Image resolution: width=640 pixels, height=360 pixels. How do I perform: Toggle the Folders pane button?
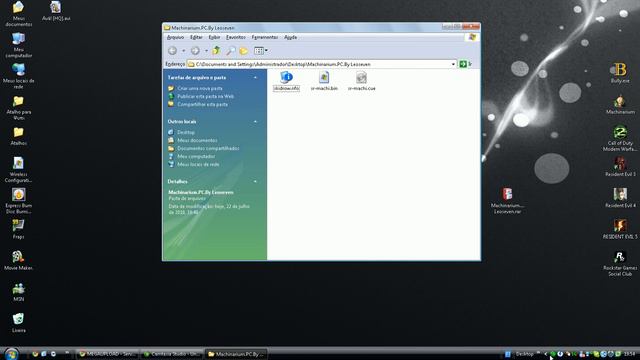tap(244, 51)
